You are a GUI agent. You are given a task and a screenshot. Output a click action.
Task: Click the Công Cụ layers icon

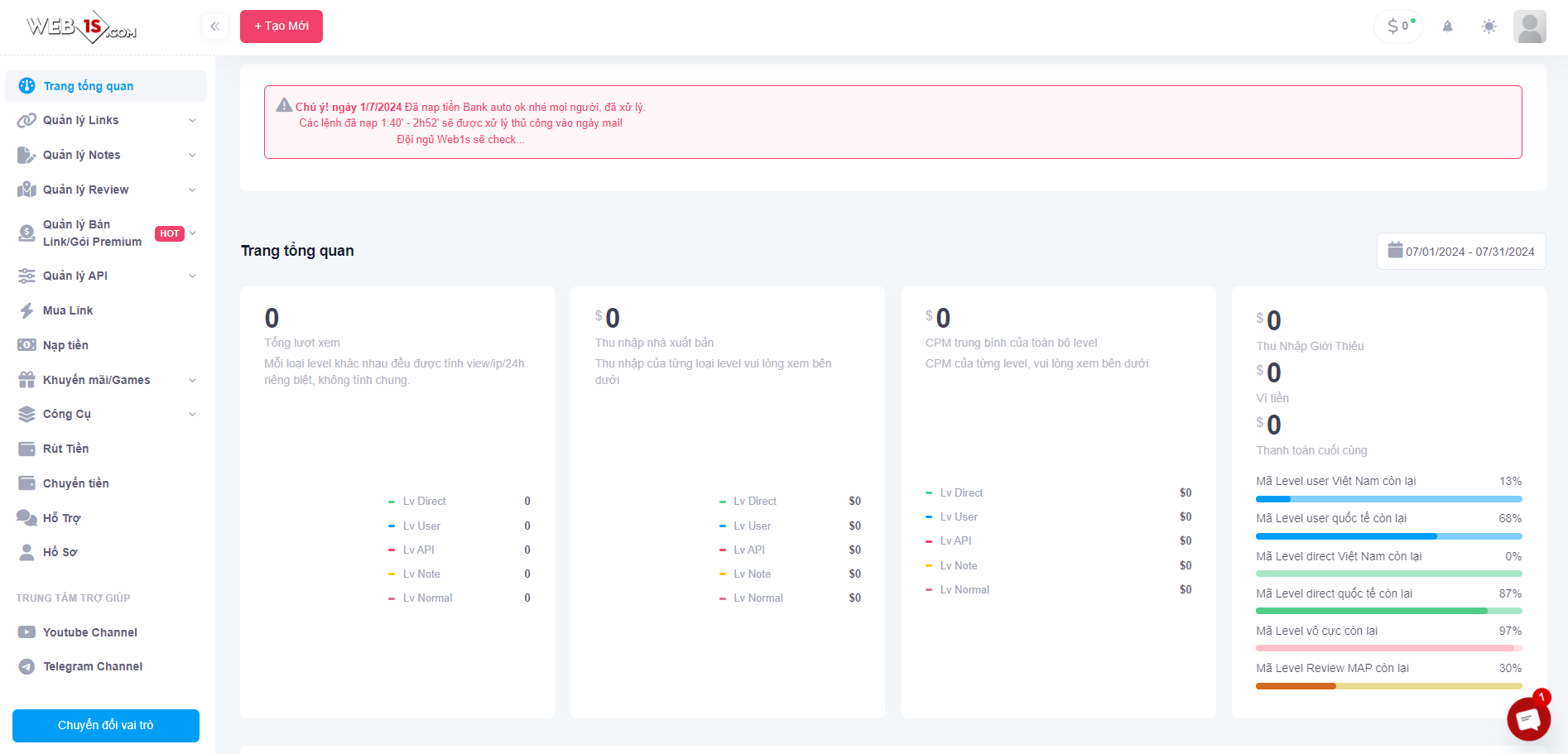coord(26,414)
